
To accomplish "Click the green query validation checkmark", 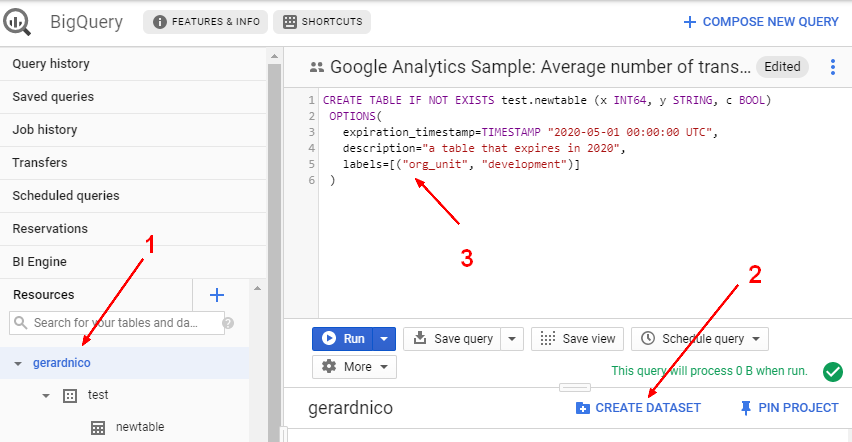I will pos(832,371).
